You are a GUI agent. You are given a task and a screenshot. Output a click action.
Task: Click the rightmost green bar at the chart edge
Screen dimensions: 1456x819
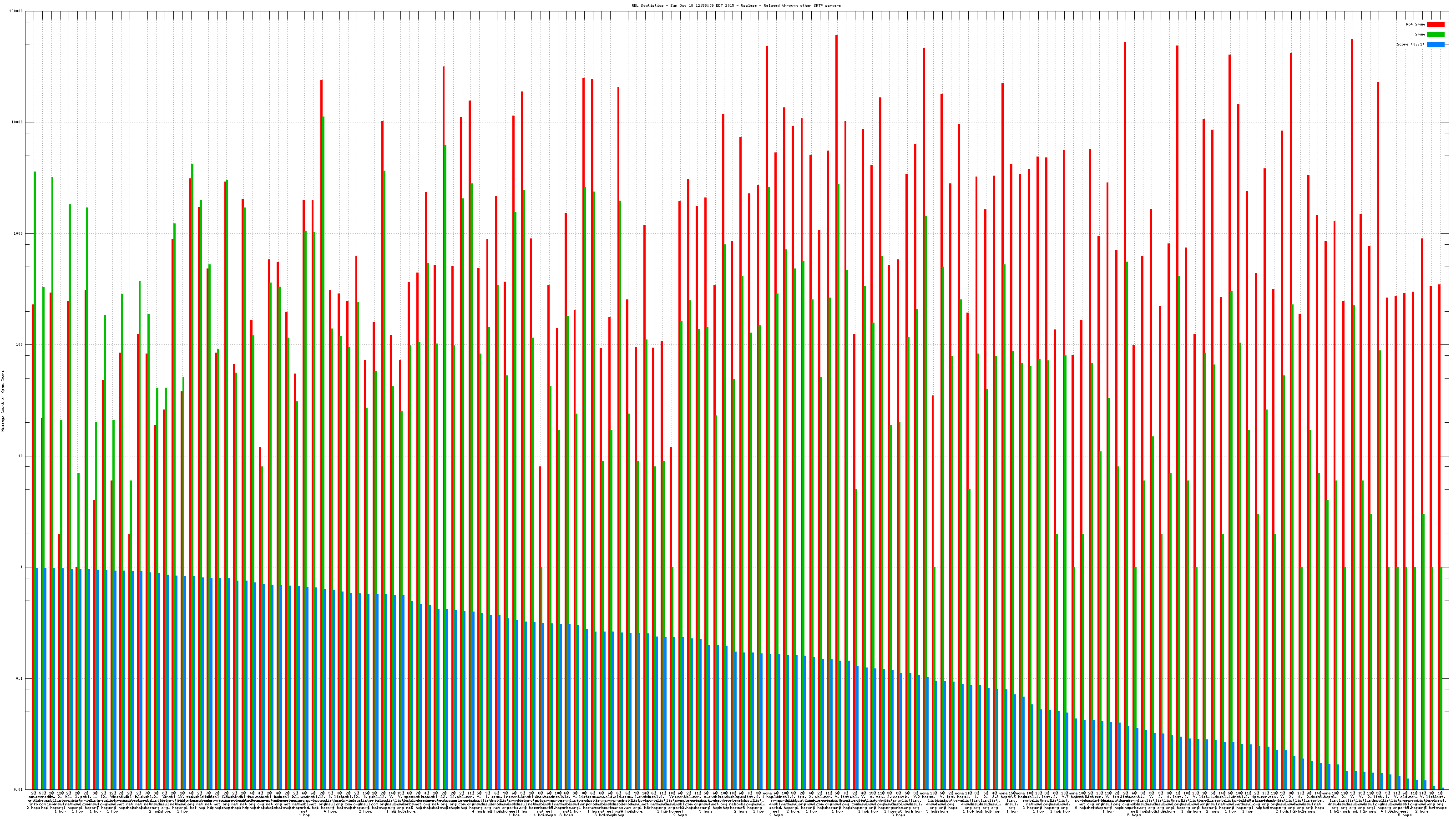click(1442, 678)
